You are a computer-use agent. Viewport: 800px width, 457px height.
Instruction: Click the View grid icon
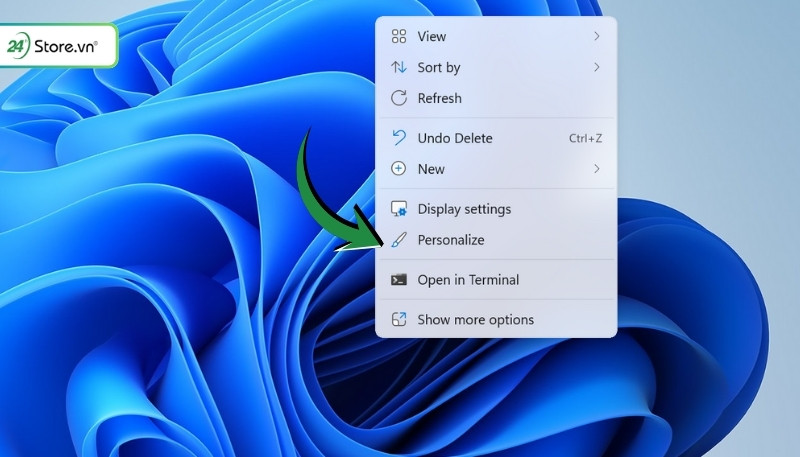click(x=399, y=37)
